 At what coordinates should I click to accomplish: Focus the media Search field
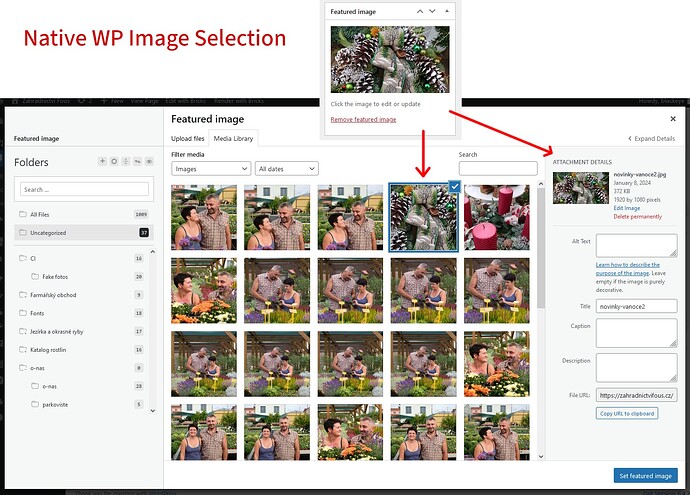pos(498,169)
